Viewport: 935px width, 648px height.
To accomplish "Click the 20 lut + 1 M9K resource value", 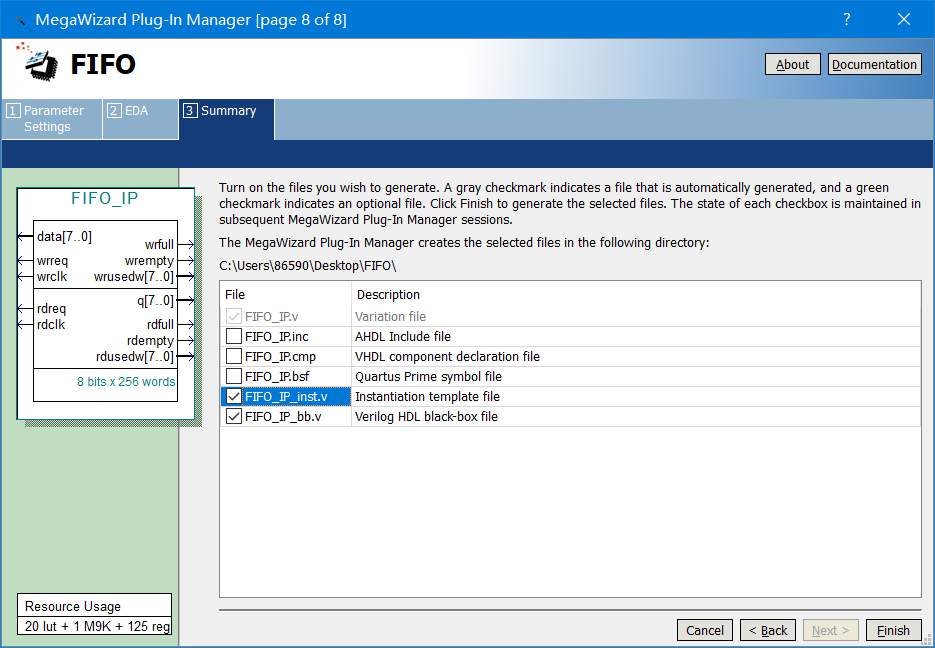I will 97,626.
